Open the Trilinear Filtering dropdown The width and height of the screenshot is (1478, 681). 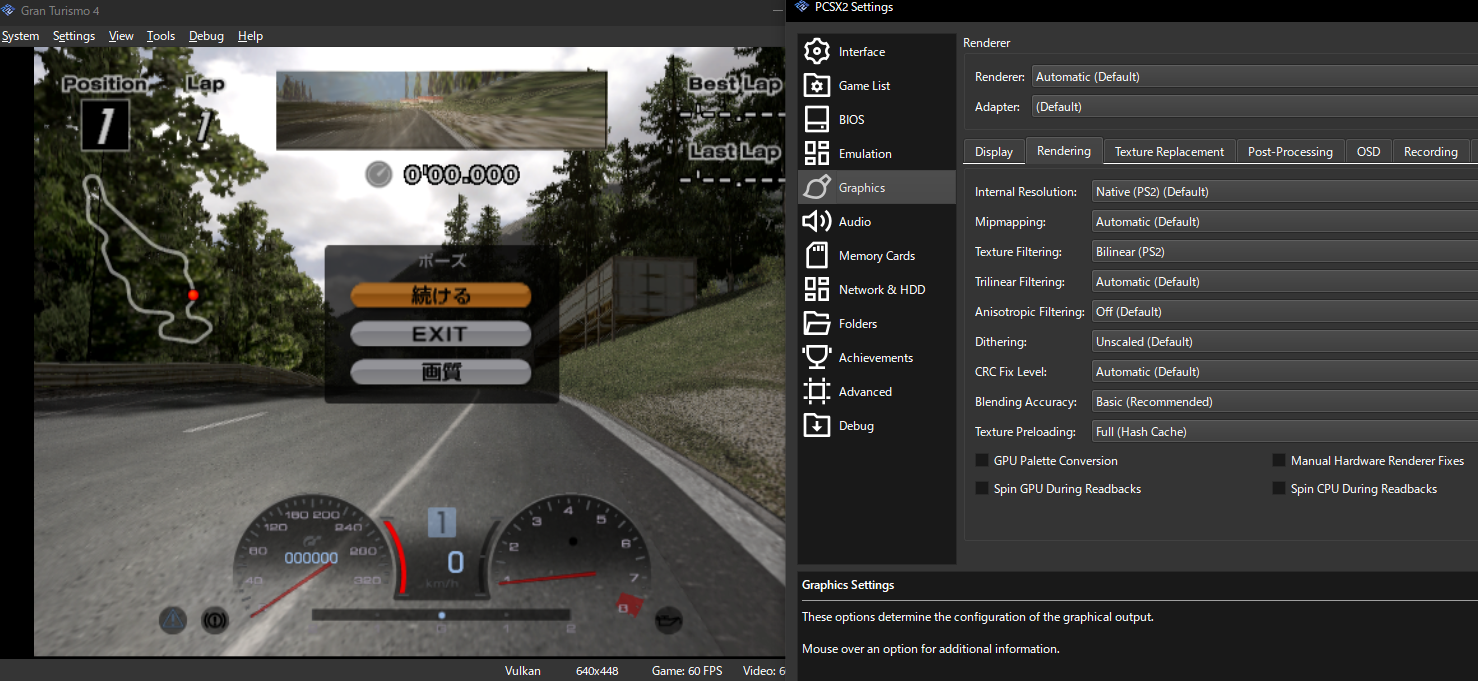1284,282
